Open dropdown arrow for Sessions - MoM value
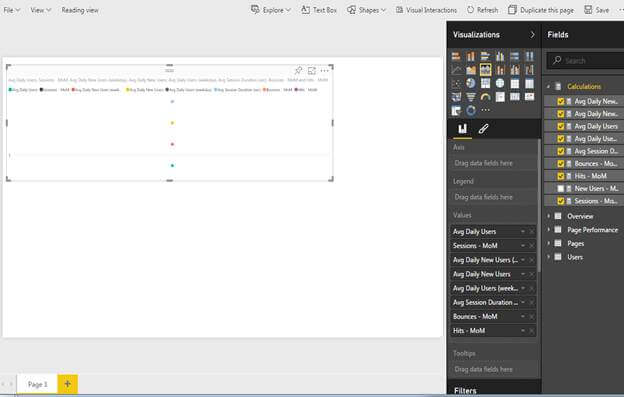 click(x=523, y=246)
